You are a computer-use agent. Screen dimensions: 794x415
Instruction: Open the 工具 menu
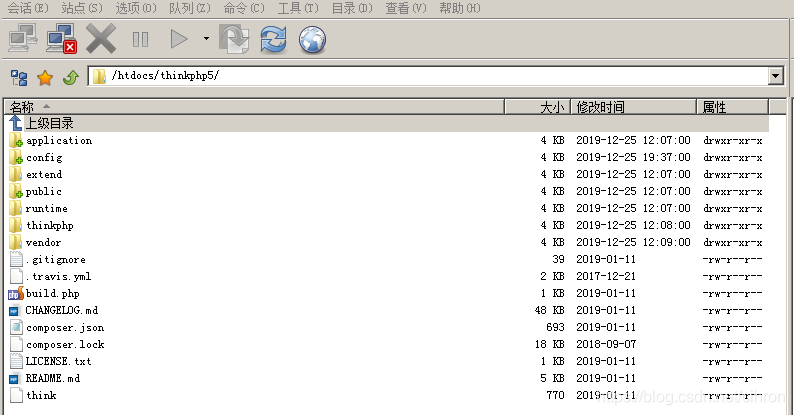(298, 8)
